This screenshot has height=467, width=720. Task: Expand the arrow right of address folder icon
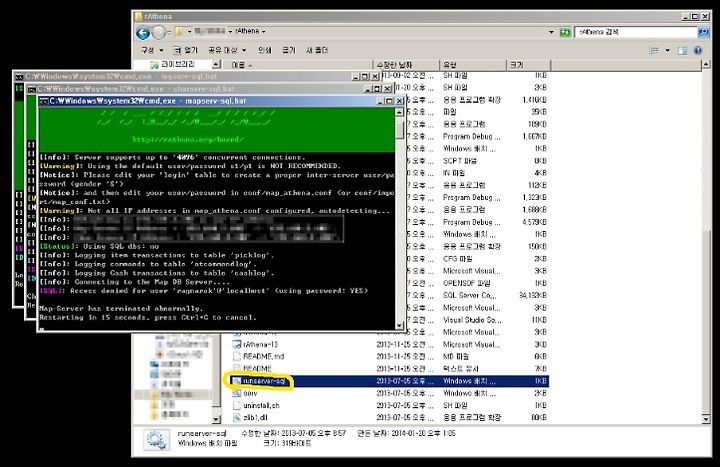tap(189, 31)
